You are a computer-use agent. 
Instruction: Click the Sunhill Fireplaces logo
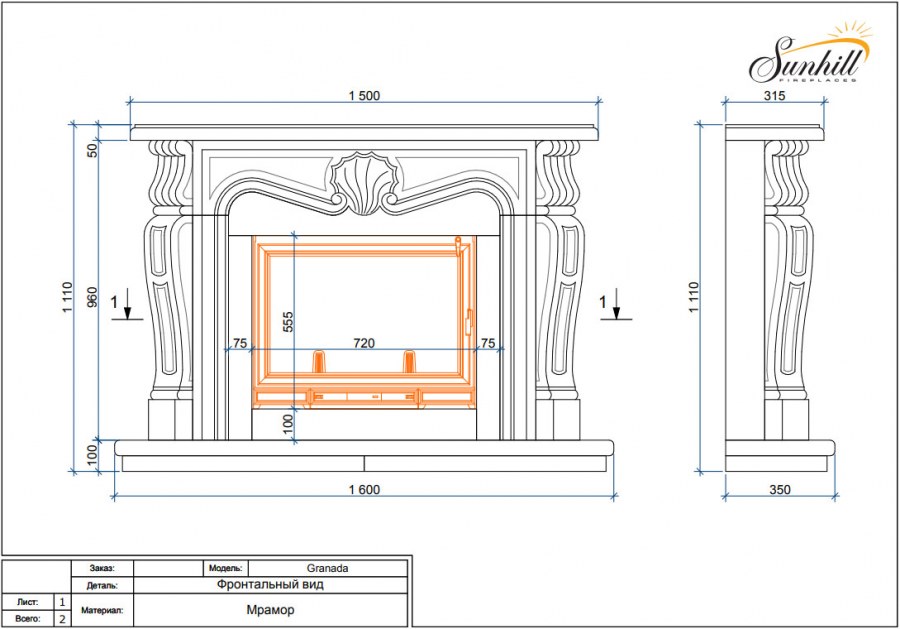[x=805, y=58]
